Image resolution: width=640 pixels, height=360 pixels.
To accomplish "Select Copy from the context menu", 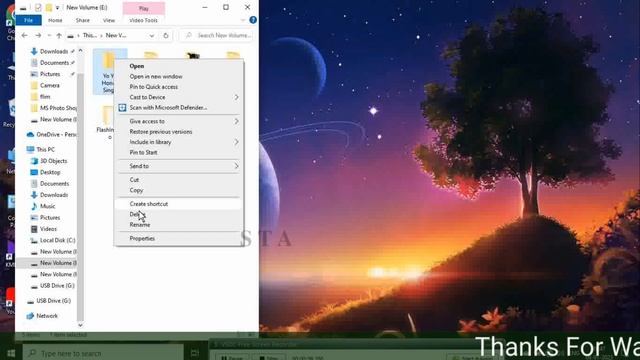I will pyautogui.click(x=136, y=190).
